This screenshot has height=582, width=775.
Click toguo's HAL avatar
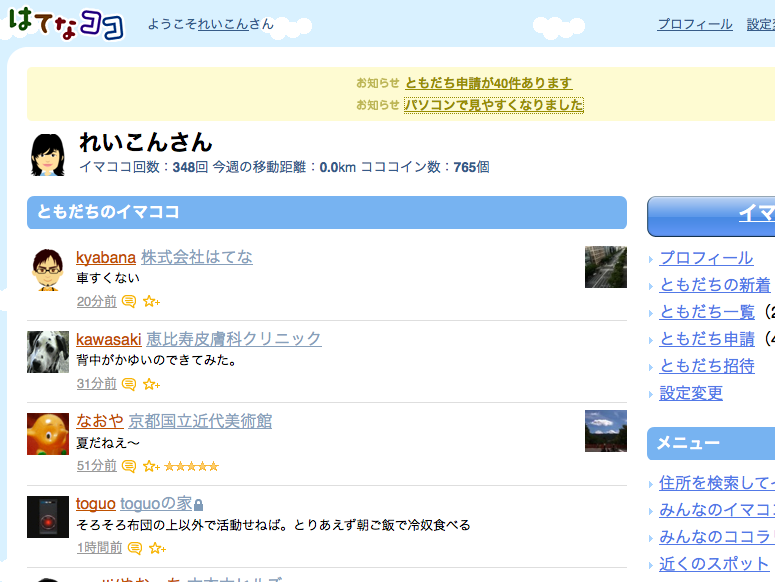(47, 516)
